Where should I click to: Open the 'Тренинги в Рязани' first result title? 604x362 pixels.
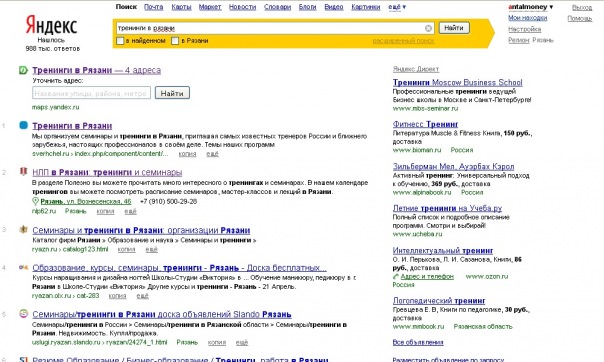coord(72,126)
